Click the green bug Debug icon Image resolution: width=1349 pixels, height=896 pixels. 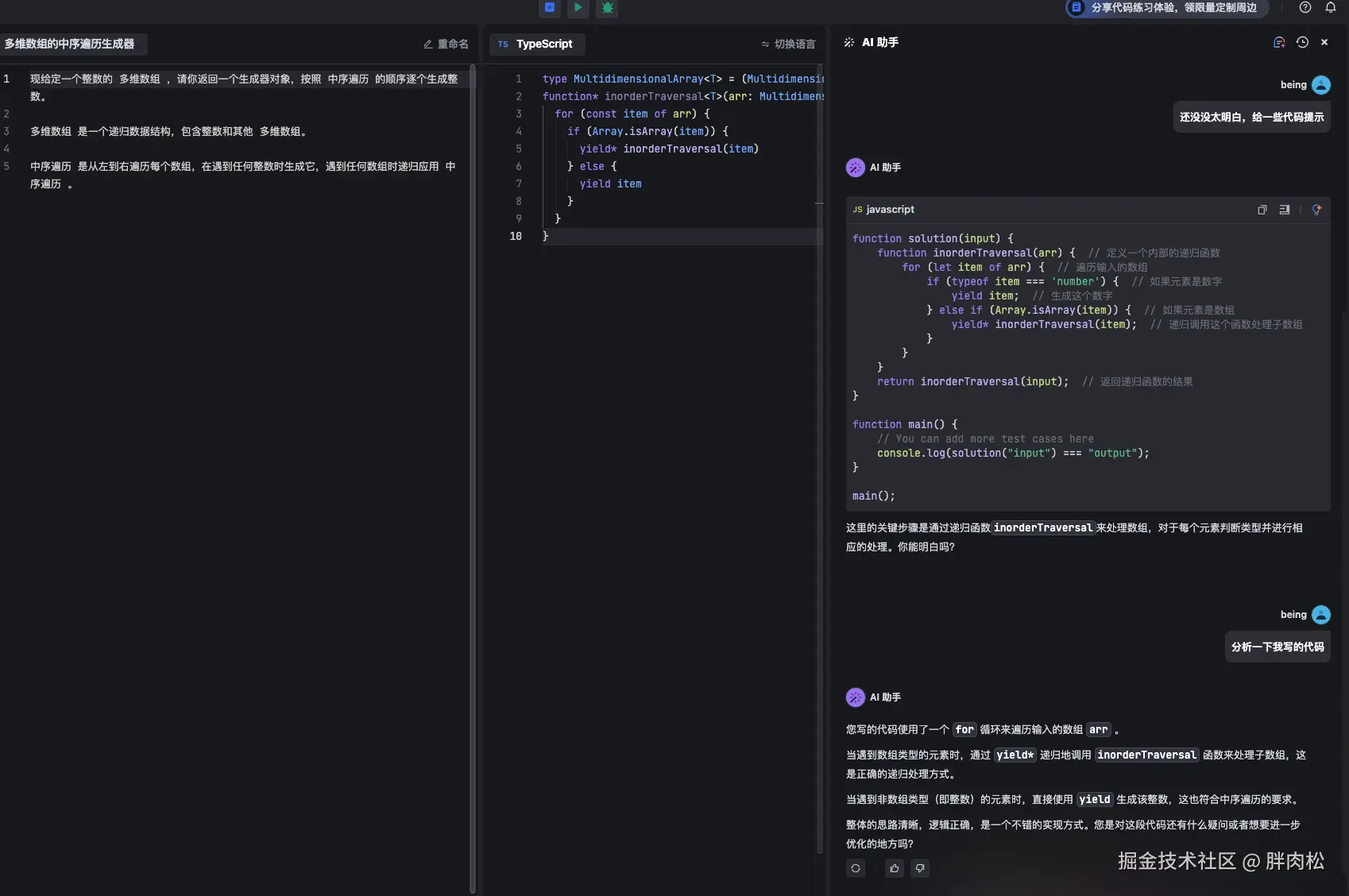(x=608, y=8)
